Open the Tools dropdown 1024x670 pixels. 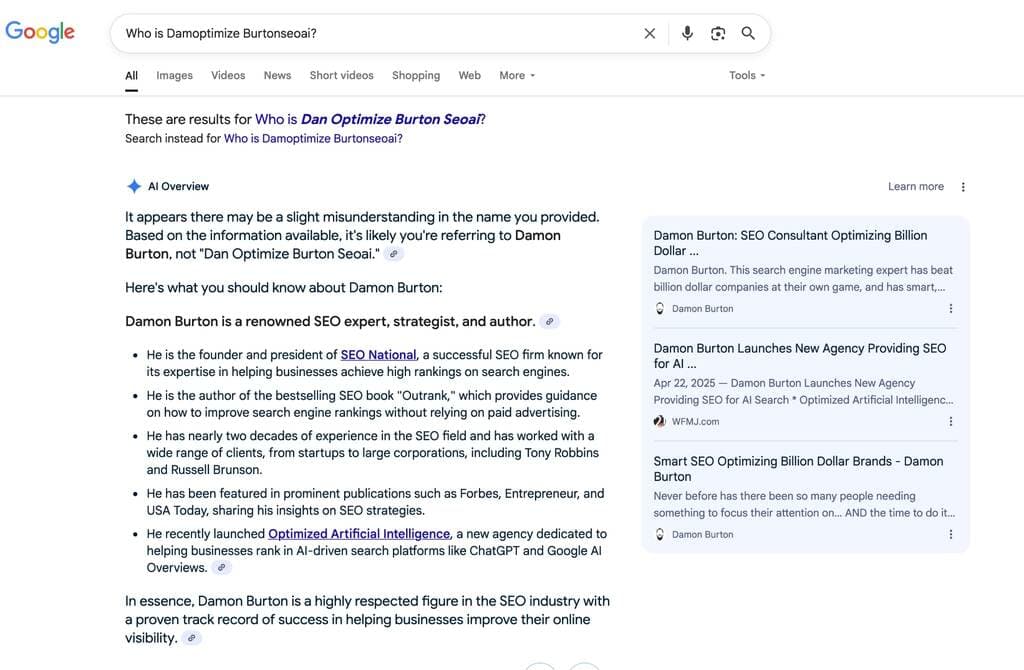(747, 76)
